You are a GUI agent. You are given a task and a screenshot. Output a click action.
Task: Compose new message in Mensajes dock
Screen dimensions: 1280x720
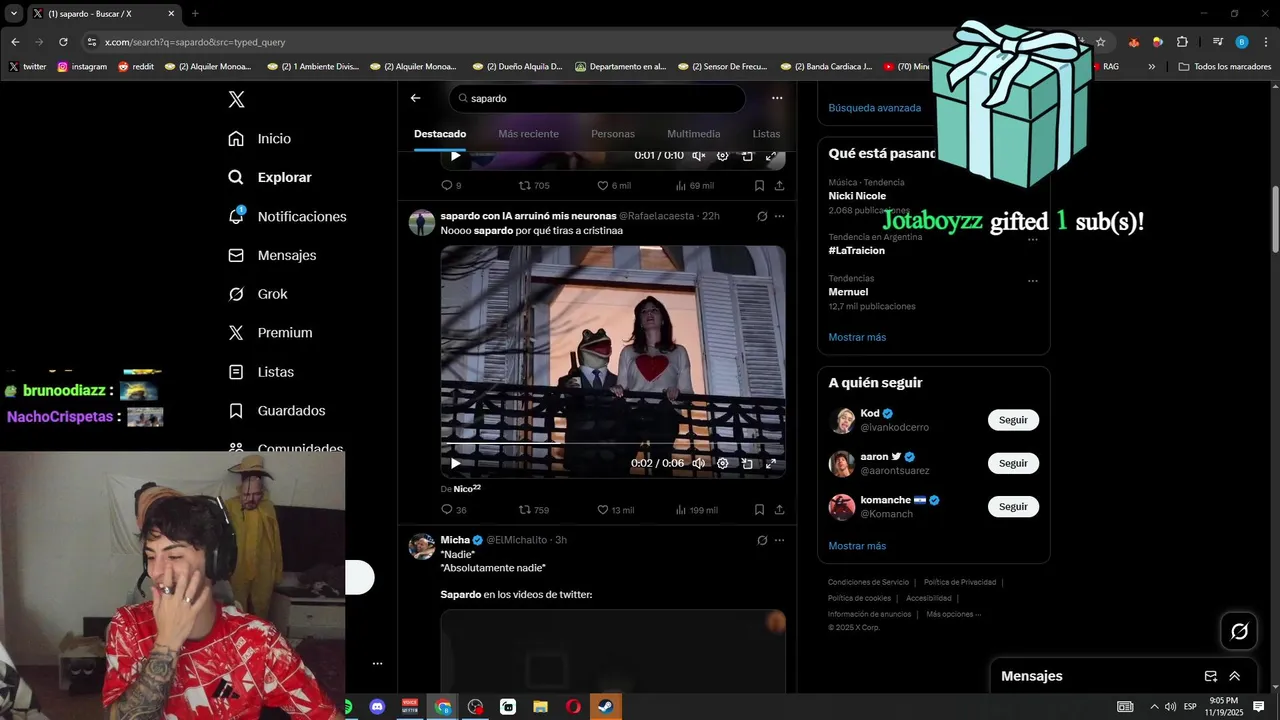[1210, 676]
